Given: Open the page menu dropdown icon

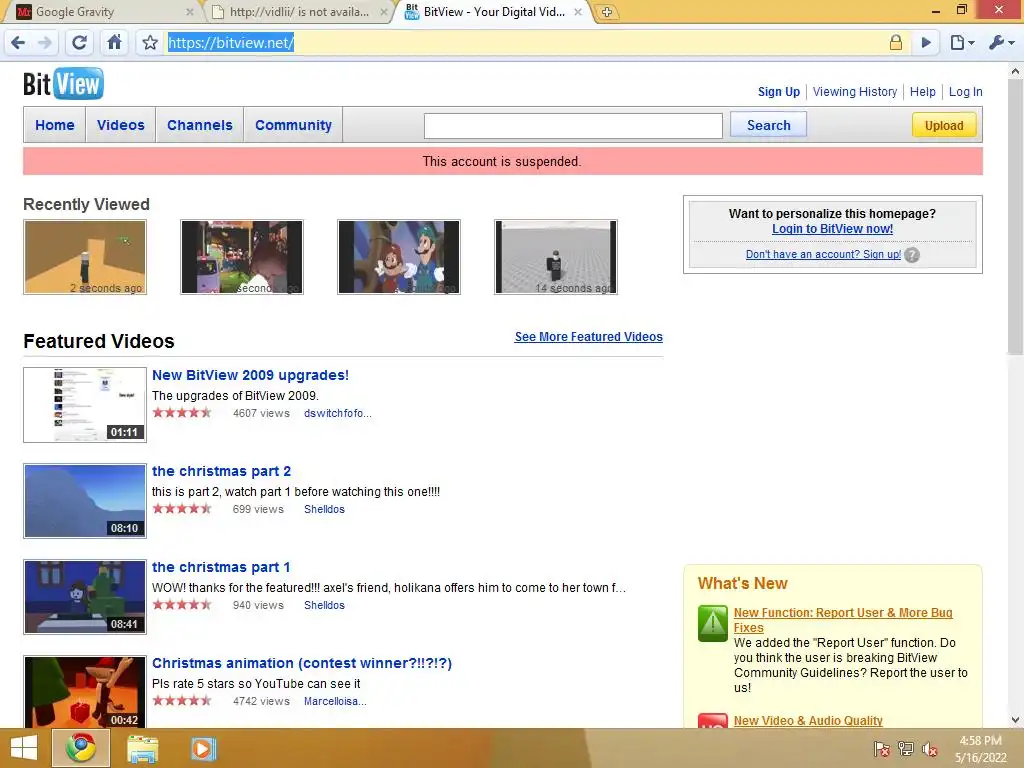Looking at the screenshot, I should [961, 43].
